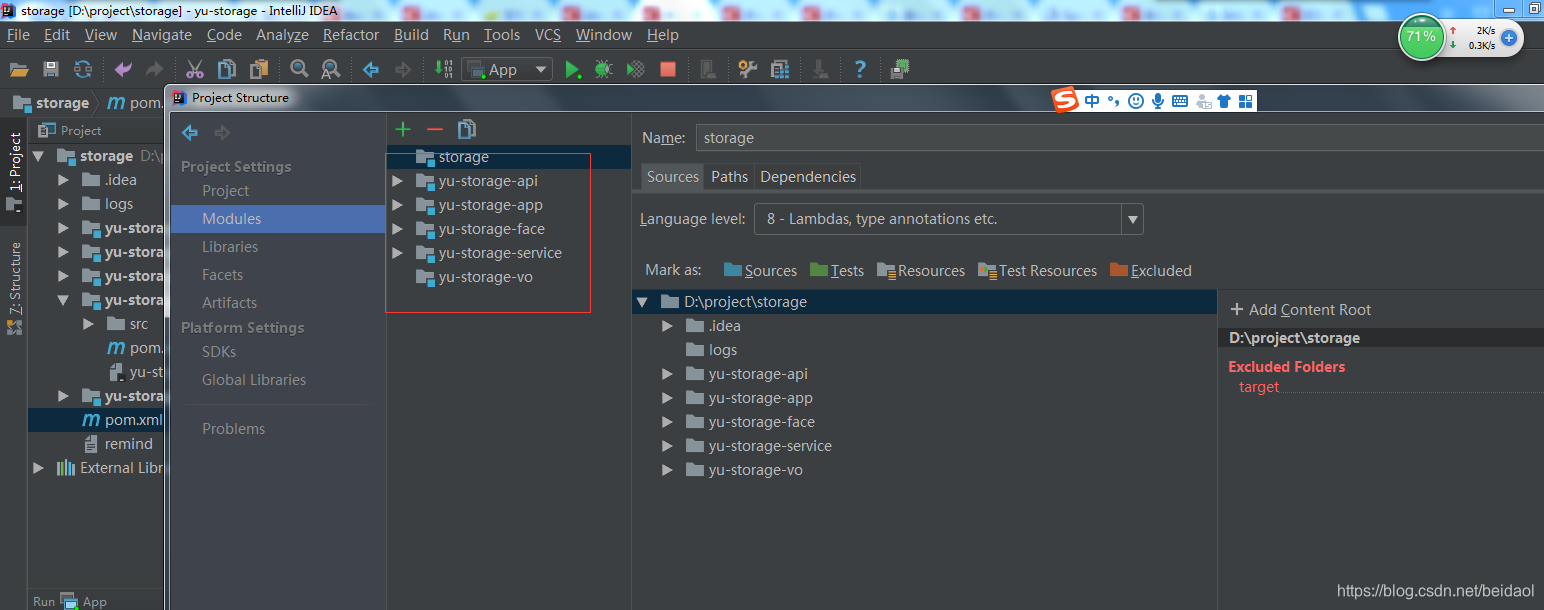Click the green chip icon in main toolbar
Viewport: 1544px width, 610px height.
pos(900,69)
